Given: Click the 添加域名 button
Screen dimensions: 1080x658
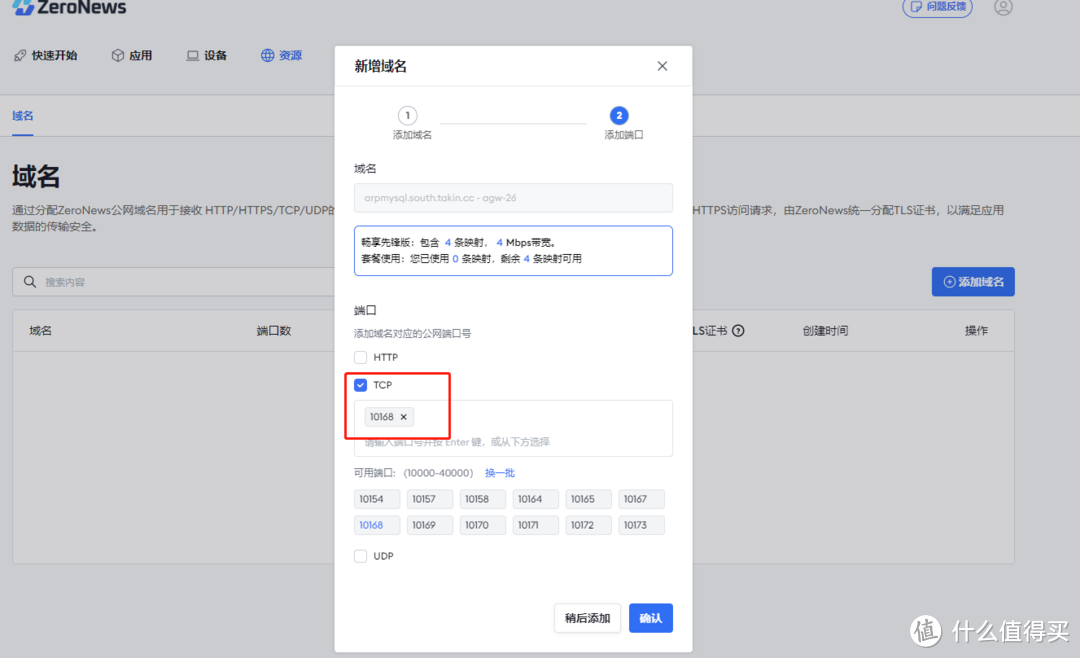Looking at the screenshot, I should pyautogui.click(x=972, y=282).
